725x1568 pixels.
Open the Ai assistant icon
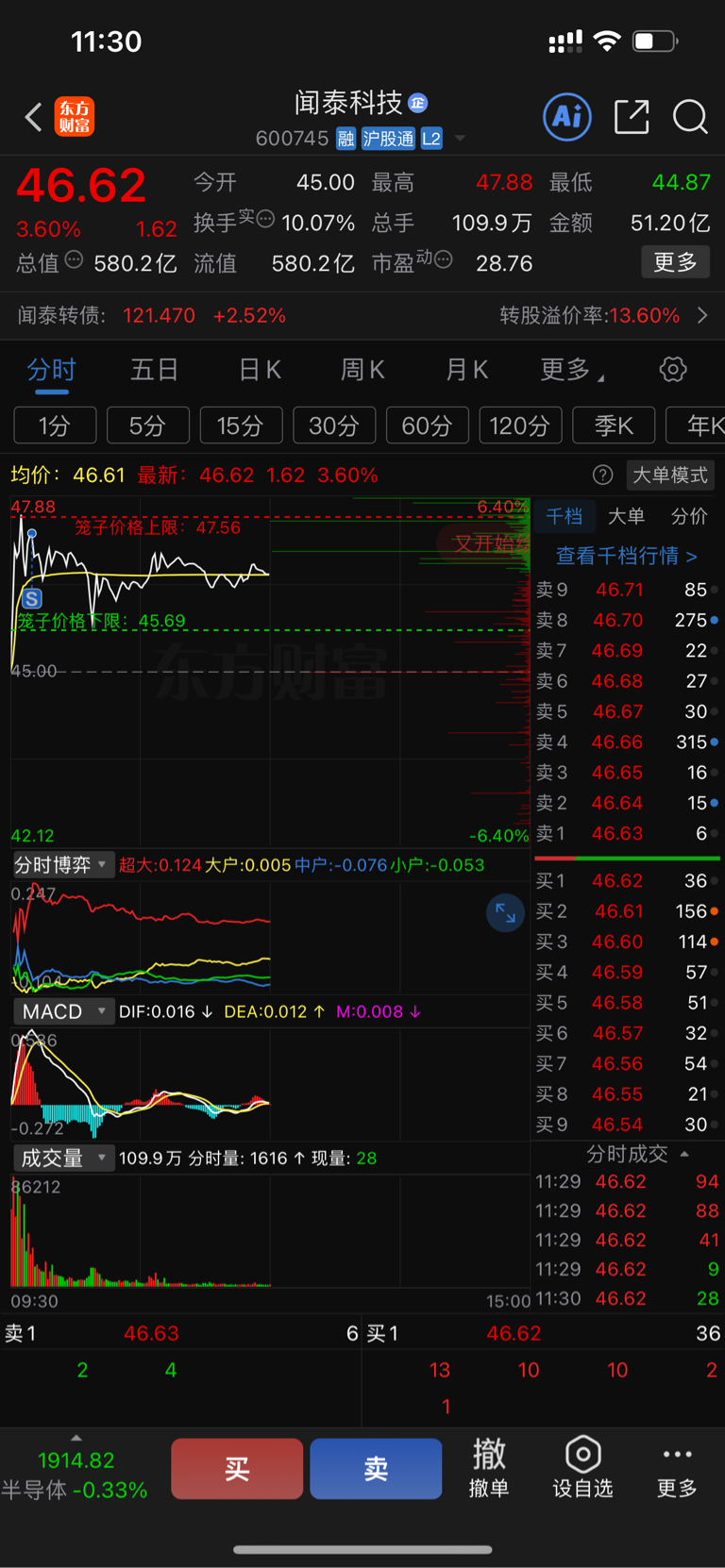(x=567, y=117)
